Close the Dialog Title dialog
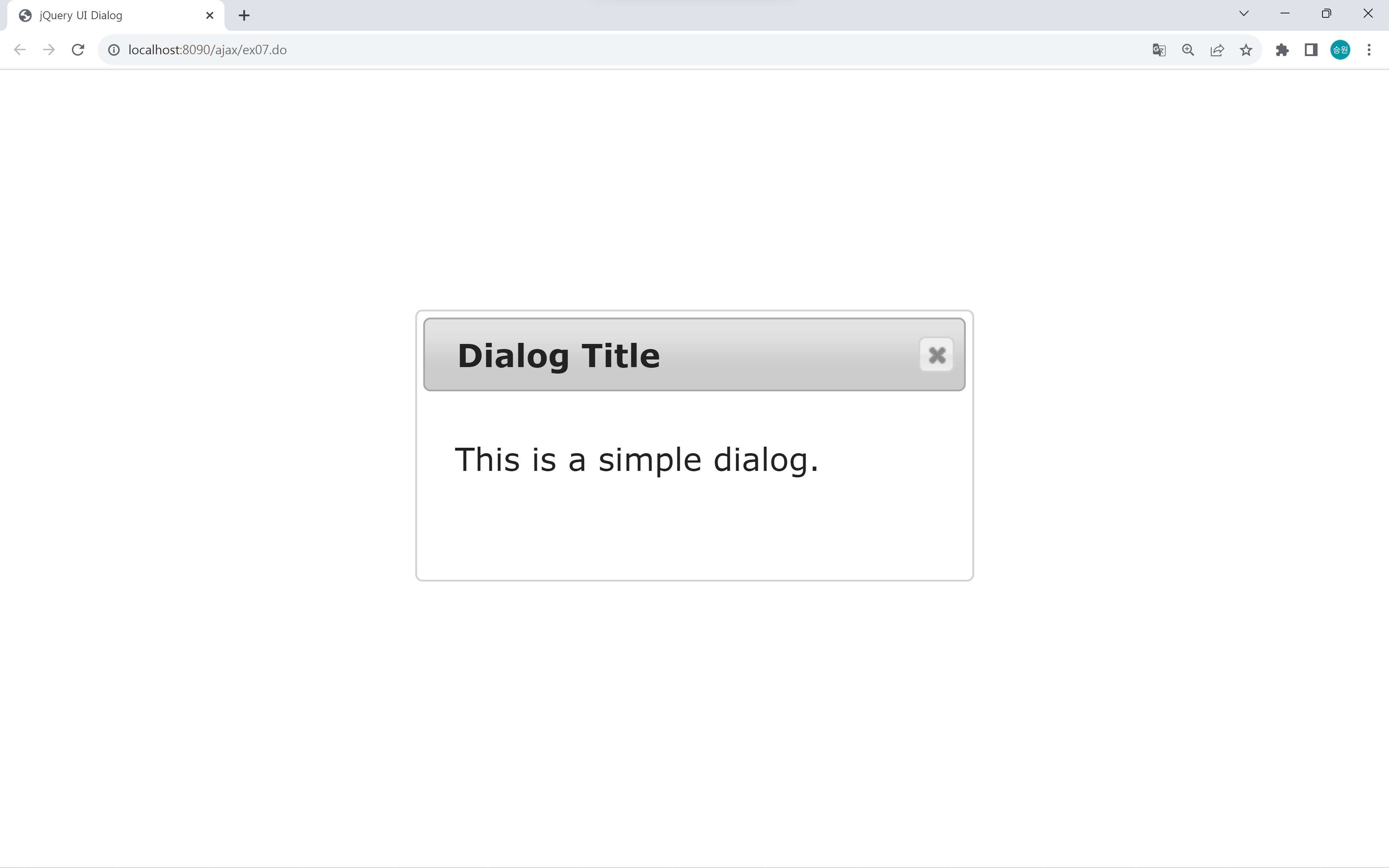 point(936,355)
